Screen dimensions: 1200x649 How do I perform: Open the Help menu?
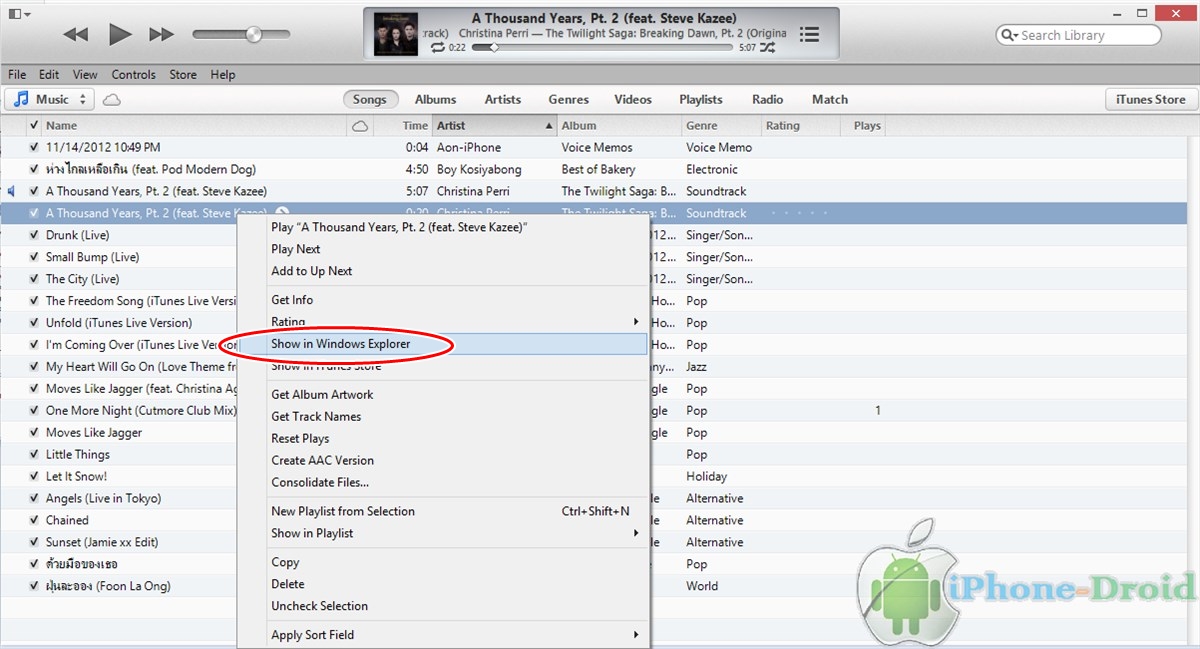tap(223, 74)
